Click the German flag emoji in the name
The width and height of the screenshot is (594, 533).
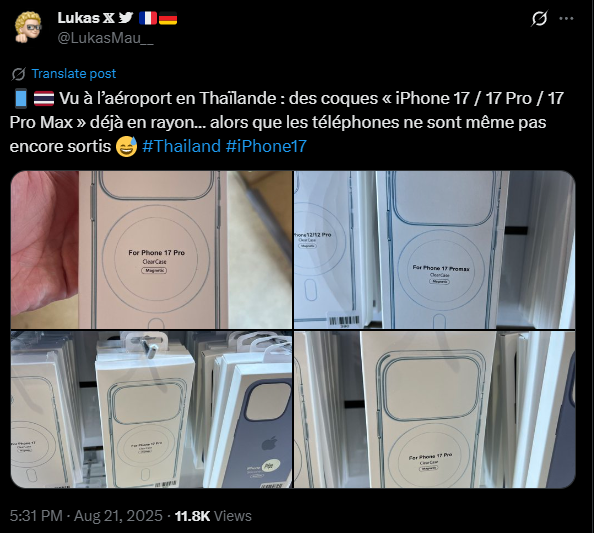168,18
